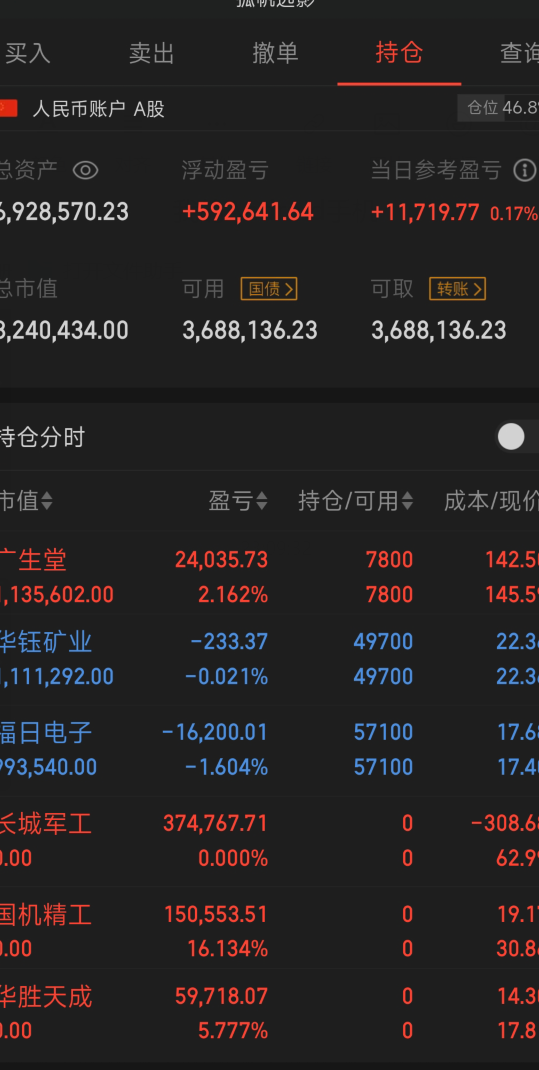Click floating profit value +592,641.64
Viewport: 539px width, 1070px height.
(x=248, y=212)
